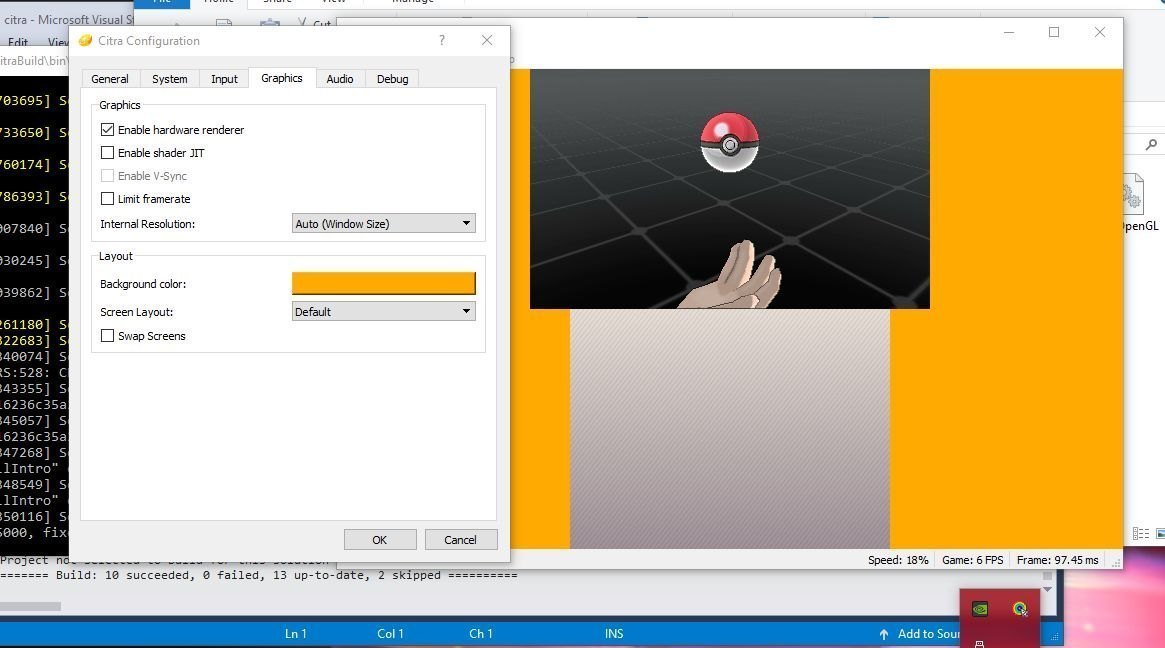This screenshot has height=648, width=1165.
Task: Open the Audio tab
Action: 340,79
